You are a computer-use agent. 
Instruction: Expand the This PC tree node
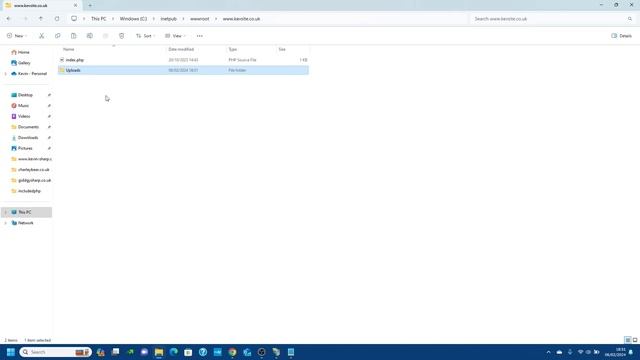(x=6, y=212)
